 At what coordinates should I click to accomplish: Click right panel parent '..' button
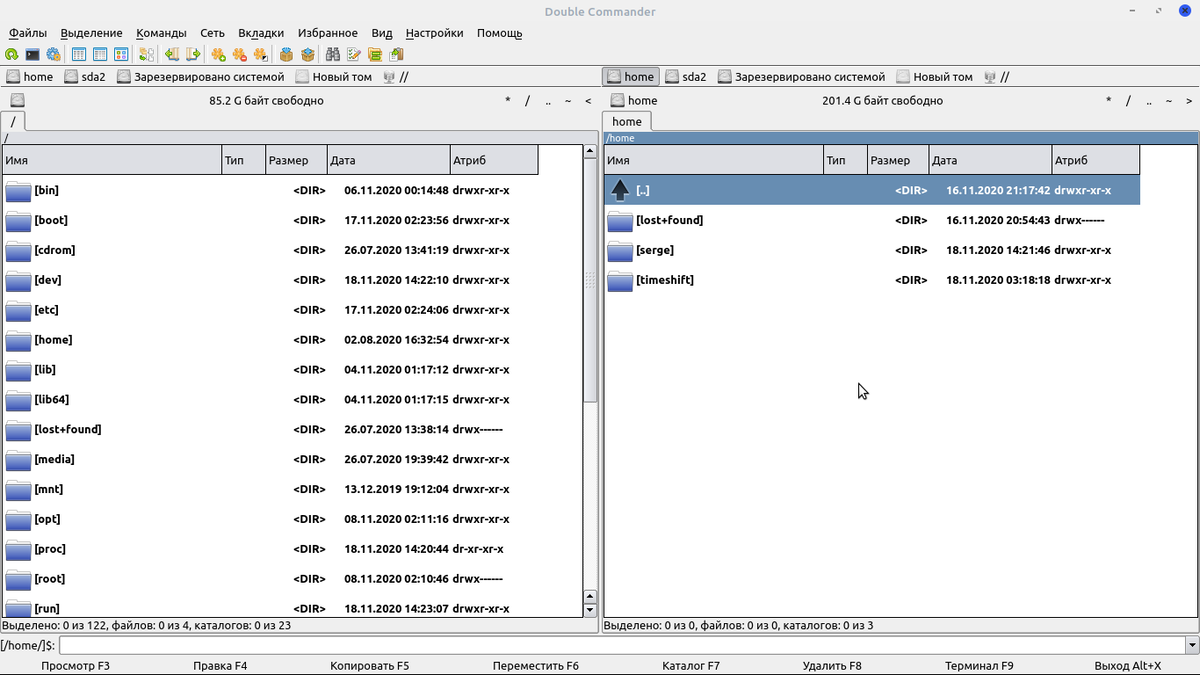click(x=1149, y=101)
